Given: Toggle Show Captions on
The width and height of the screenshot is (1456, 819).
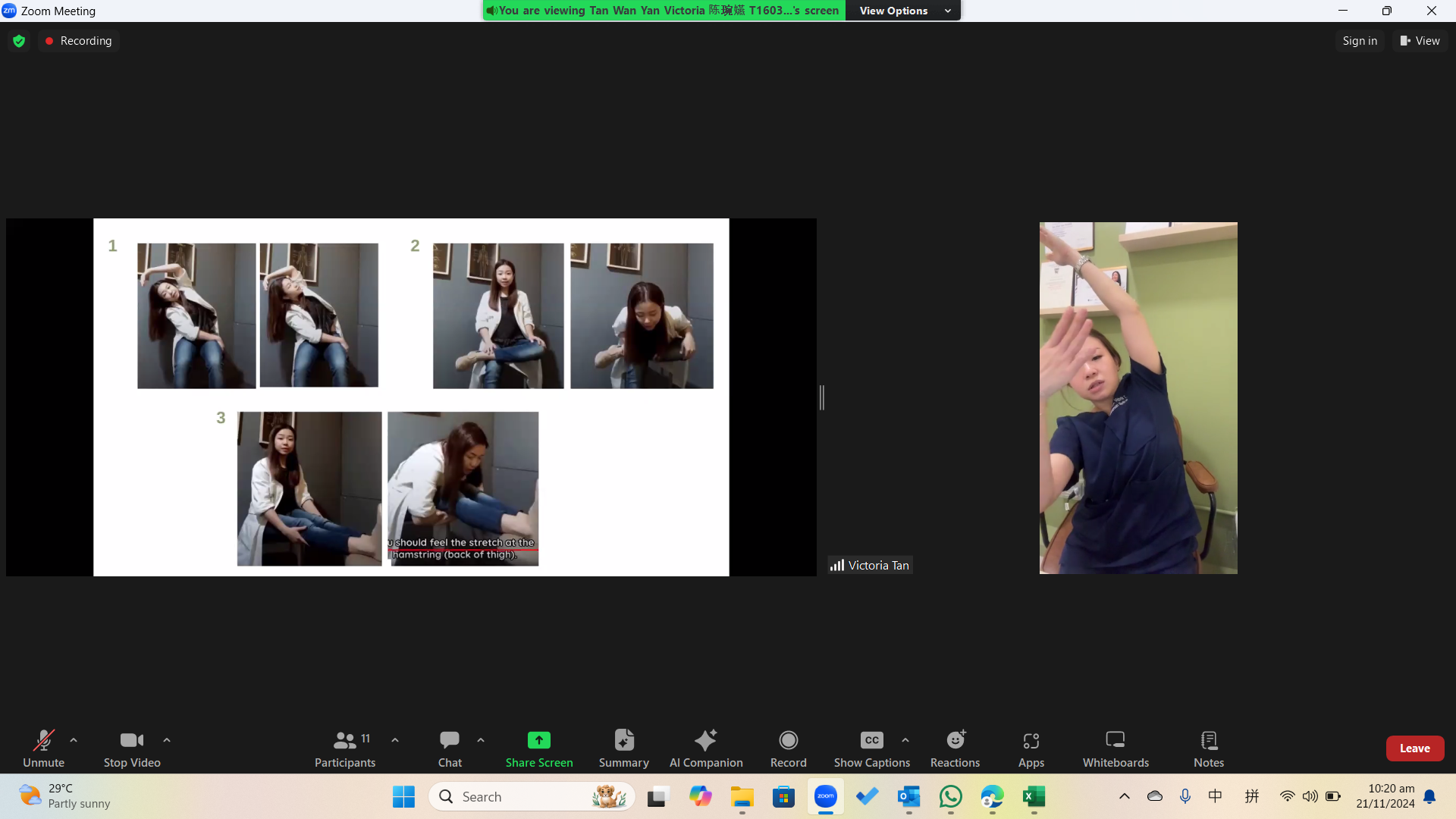Looking at the screenshot, I should (x=871, y=748).
